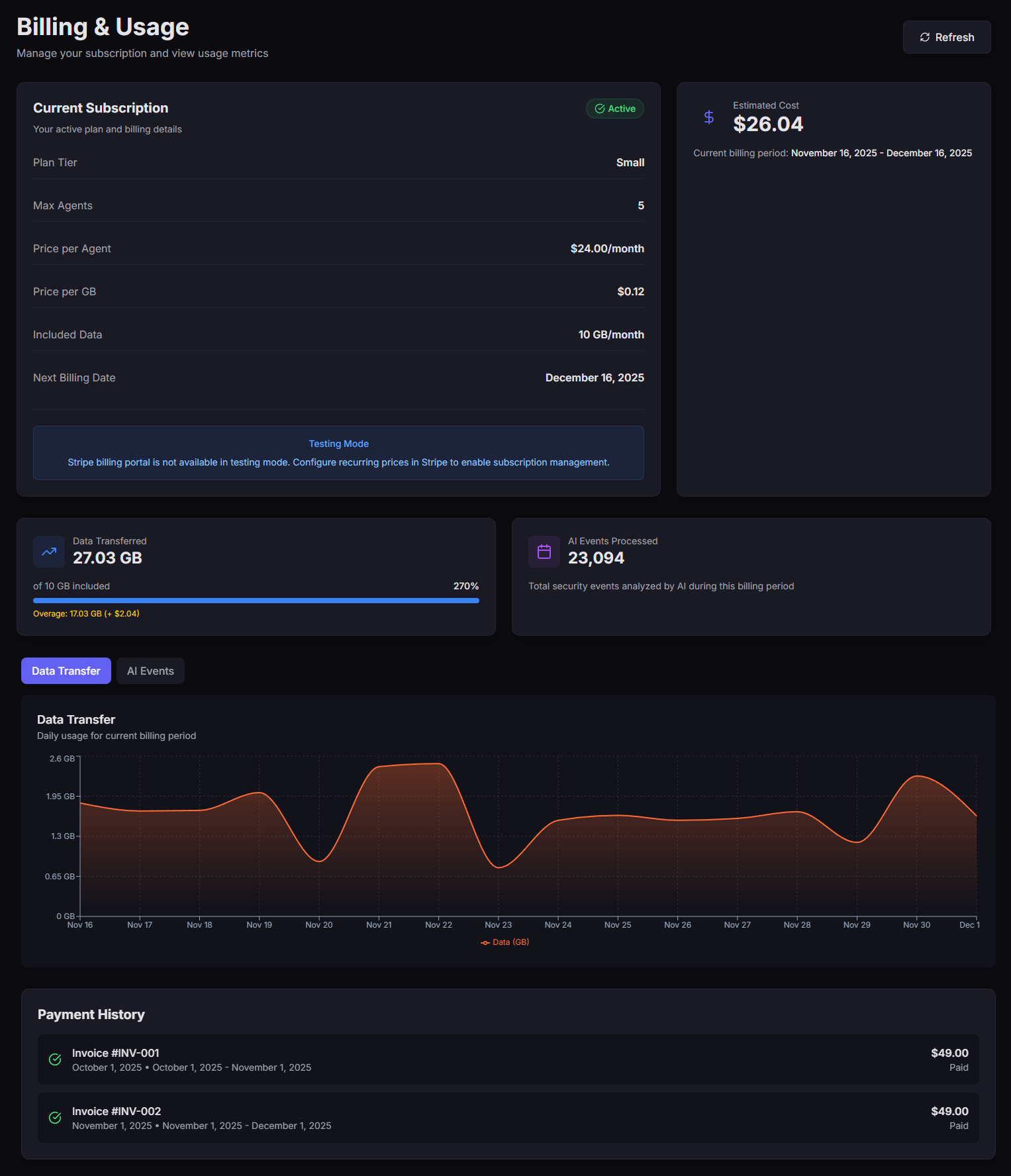Click the Billing & Usage page title
The image size is (1011, 1176).
pyautogui.click(x=103, y=27)
